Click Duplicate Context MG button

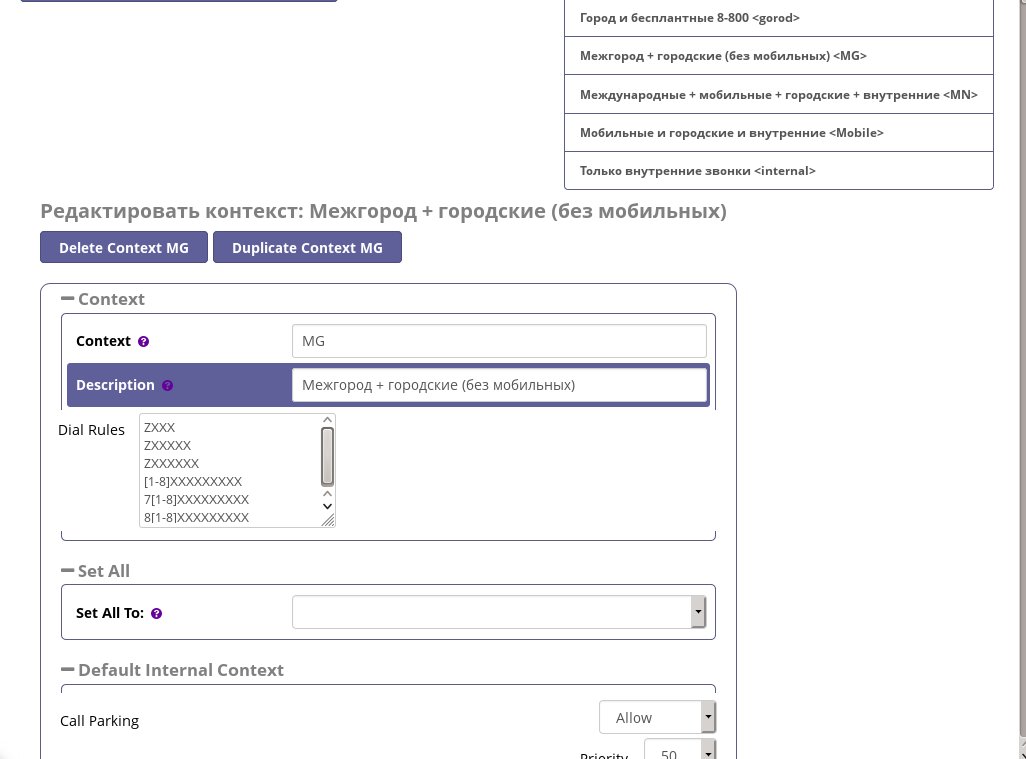tap(307, 248)
